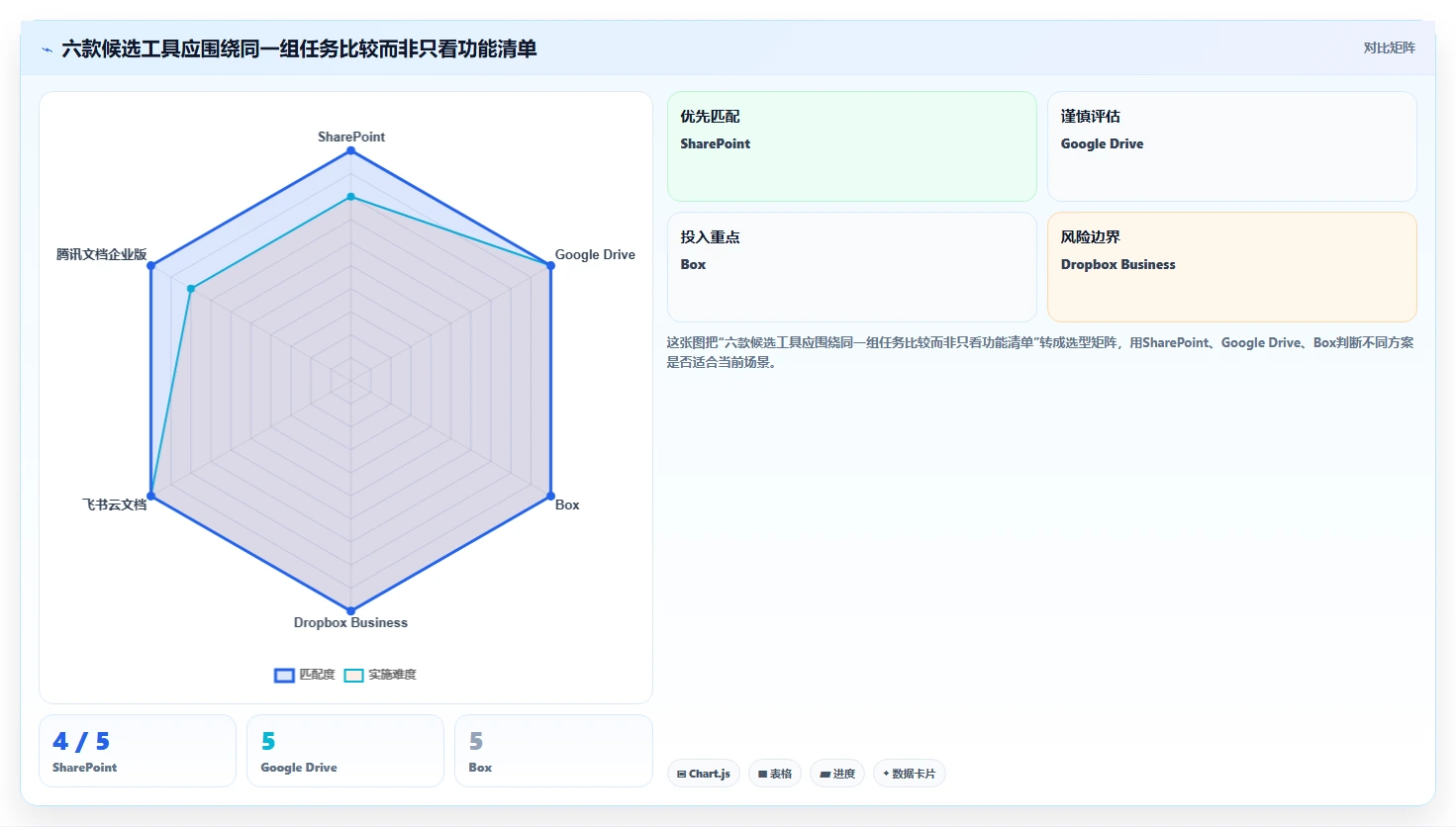
Task: Select the inner teal point on the 腾讯文档企业版 axis
Action: point(191,289)
